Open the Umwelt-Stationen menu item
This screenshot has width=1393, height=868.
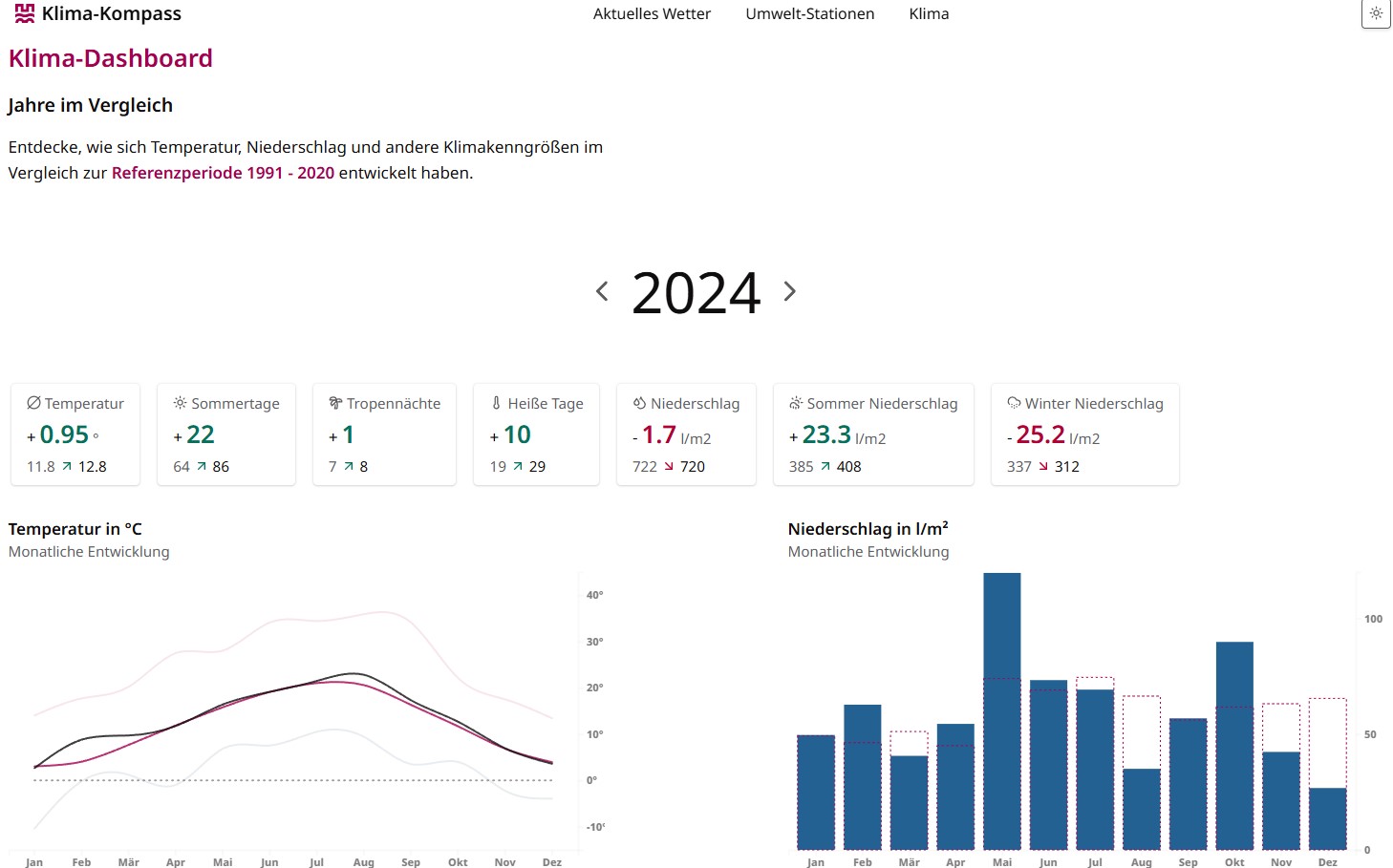click(x=809, y=14)
